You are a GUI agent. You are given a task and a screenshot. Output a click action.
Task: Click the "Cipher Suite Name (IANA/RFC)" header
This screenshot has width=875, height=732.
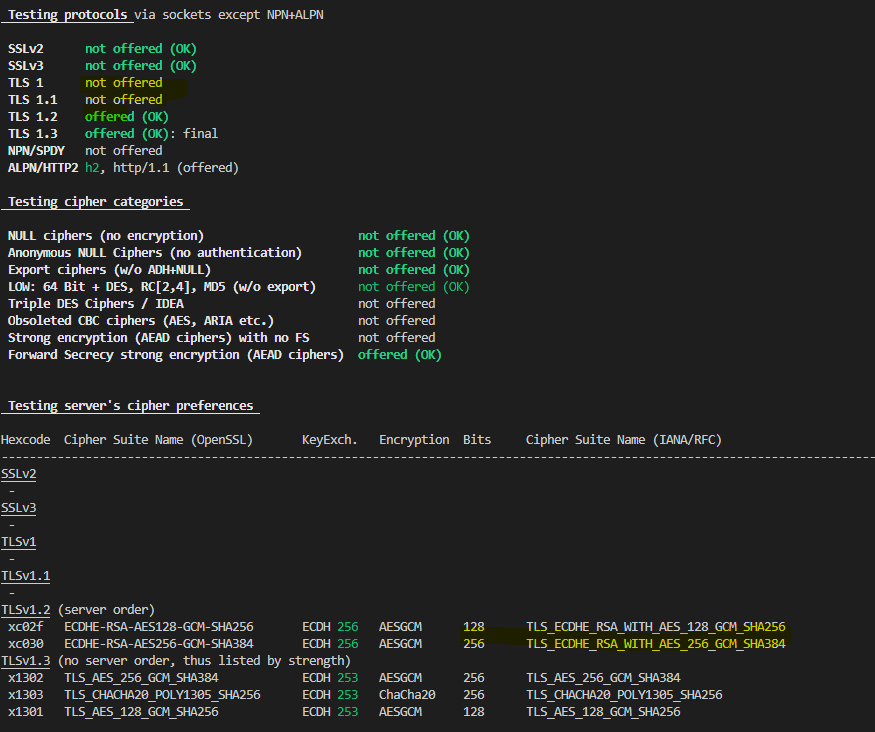coord(623,439)
